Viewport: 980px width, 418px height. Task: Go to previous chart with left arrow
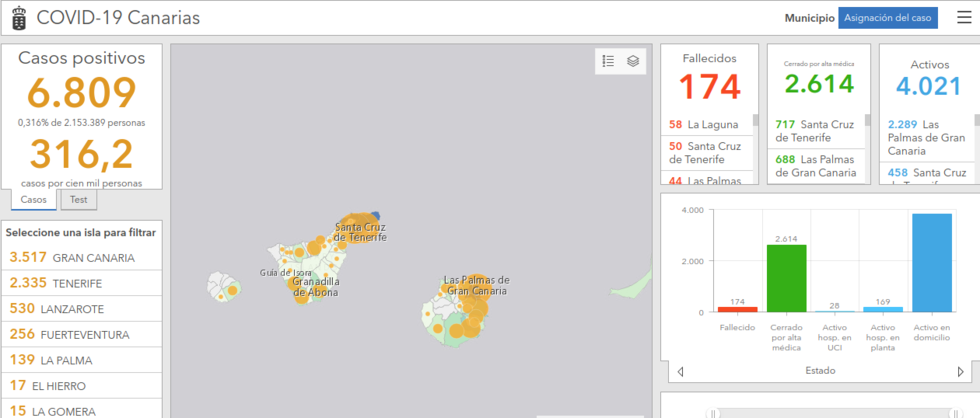click(x=681, y=371)
